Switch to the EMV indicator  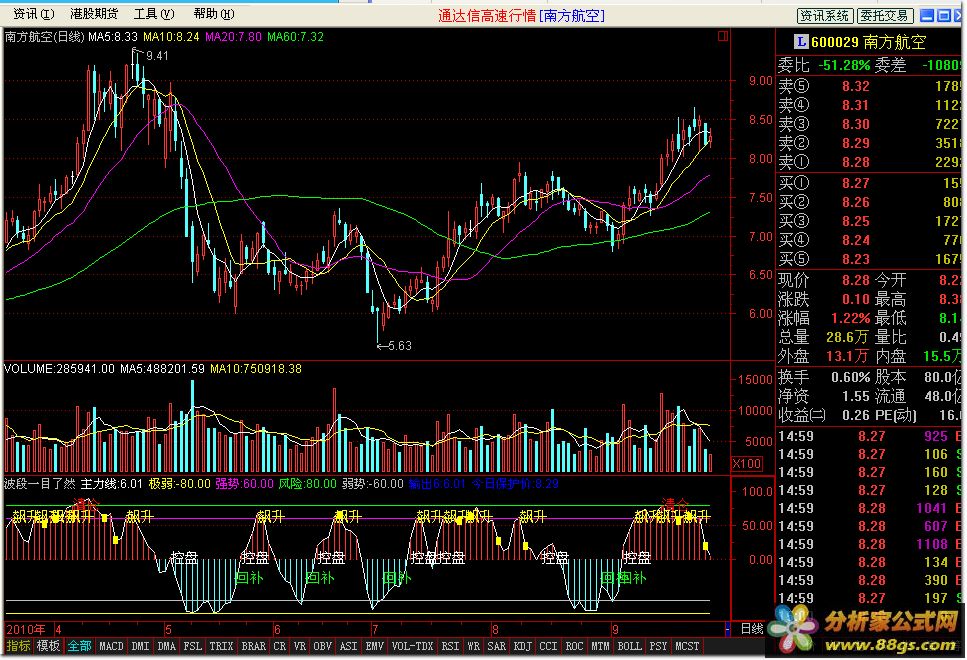(x=374, y=646)
